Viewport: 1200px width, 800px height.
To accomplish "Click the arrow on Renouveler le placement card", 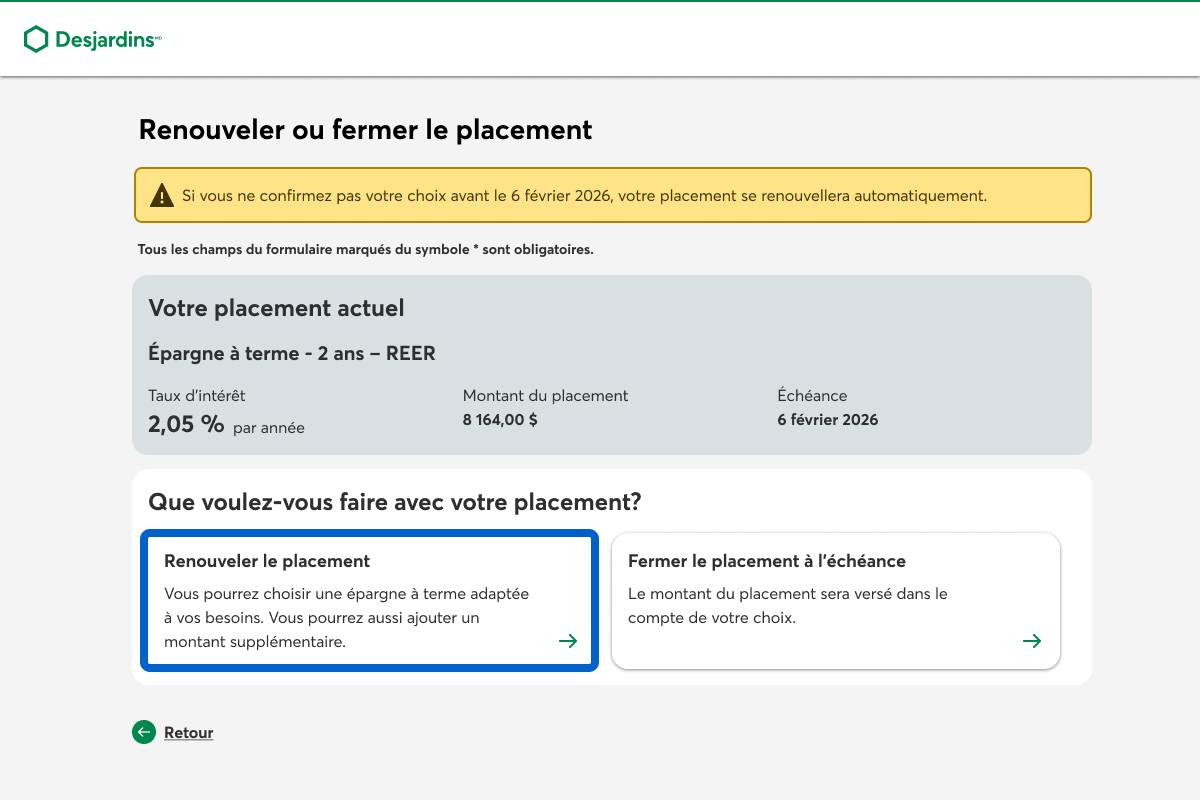I will 568,641.
